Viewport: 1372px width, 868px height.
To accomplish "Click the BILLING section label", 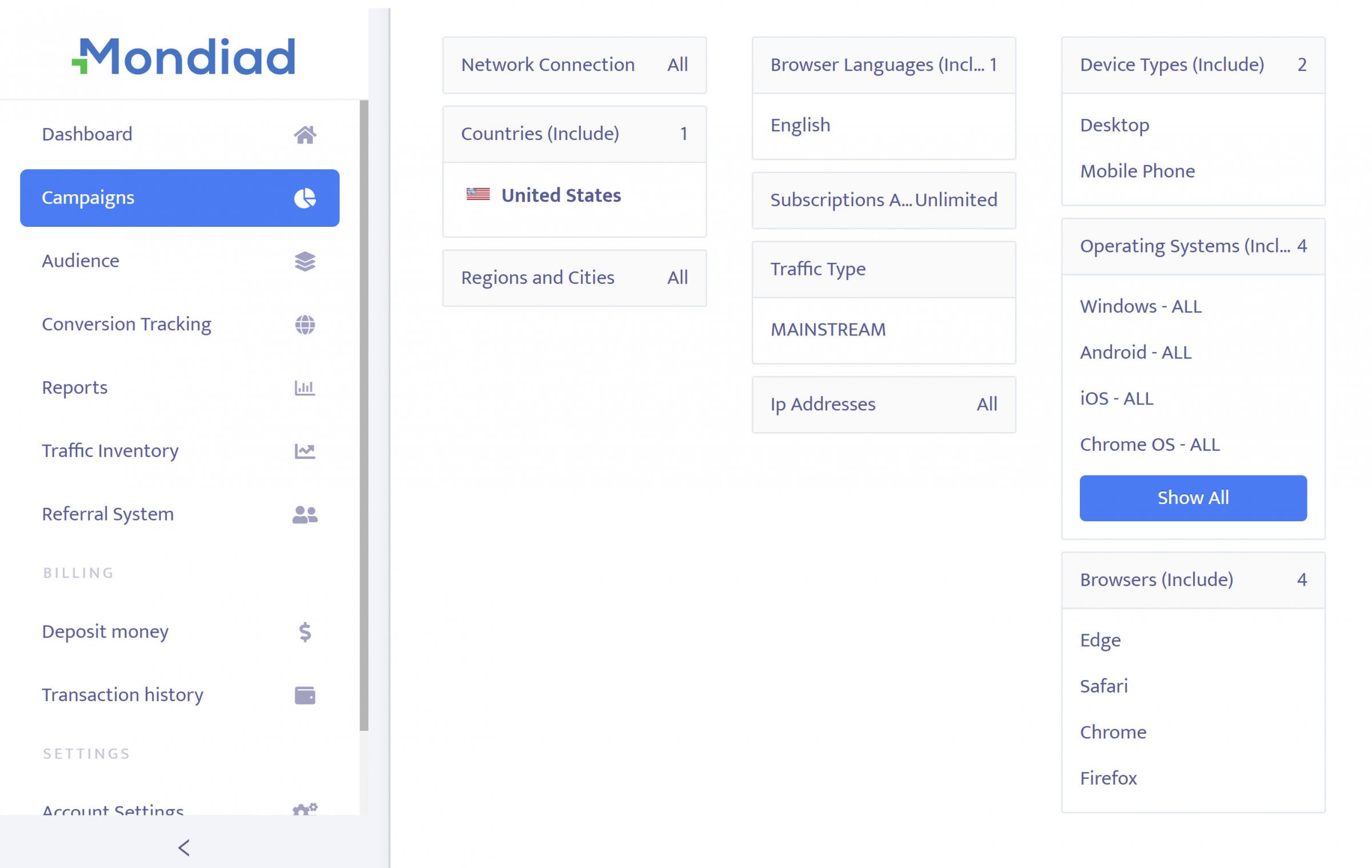I will [78, 573].
